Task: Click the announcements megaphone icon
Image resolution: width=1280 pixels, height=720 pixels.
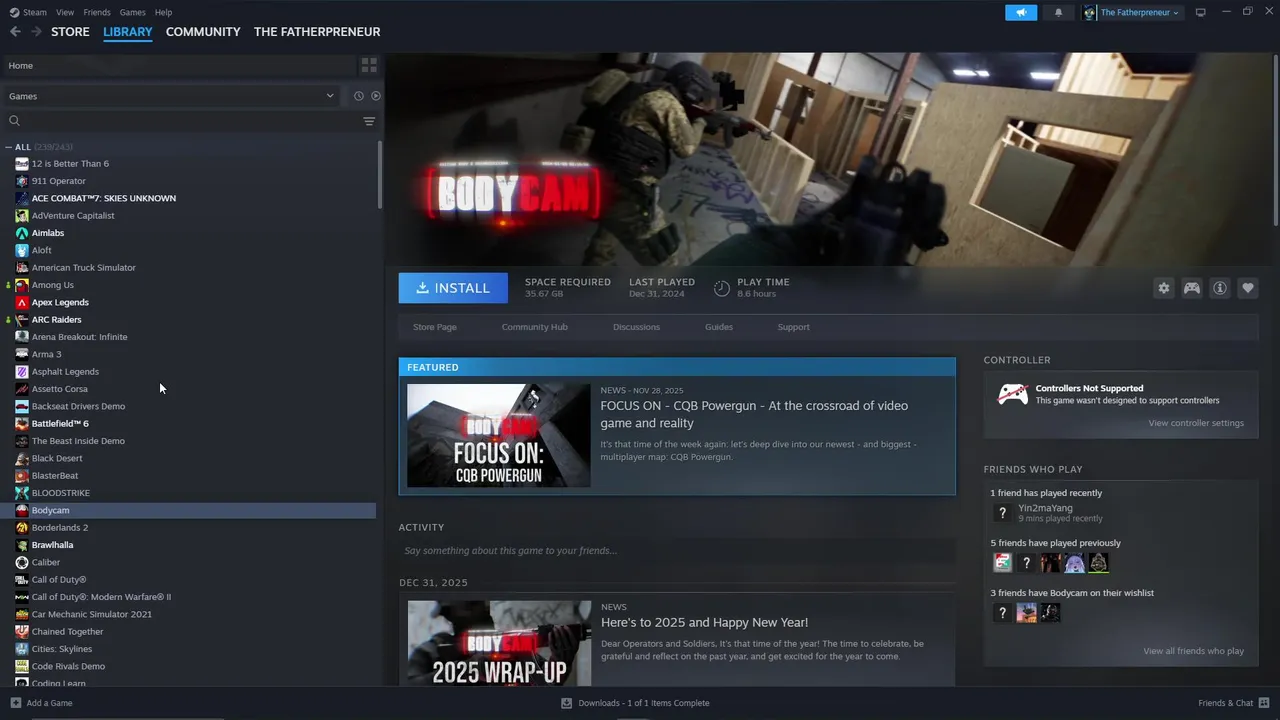Action: click(x=1021, y=12)
